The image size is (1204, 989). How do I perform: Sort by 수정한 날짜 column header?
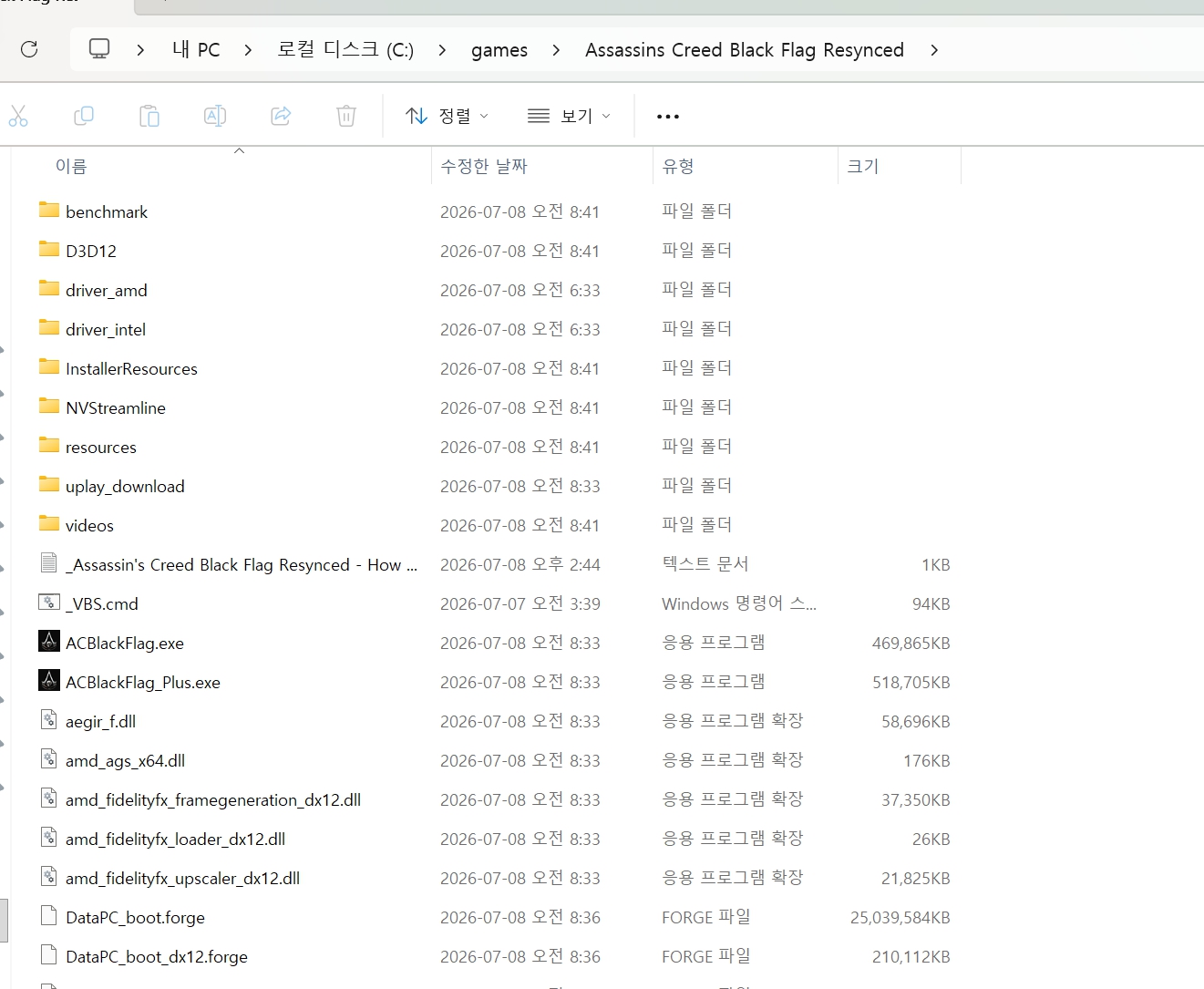click(484, 166)
